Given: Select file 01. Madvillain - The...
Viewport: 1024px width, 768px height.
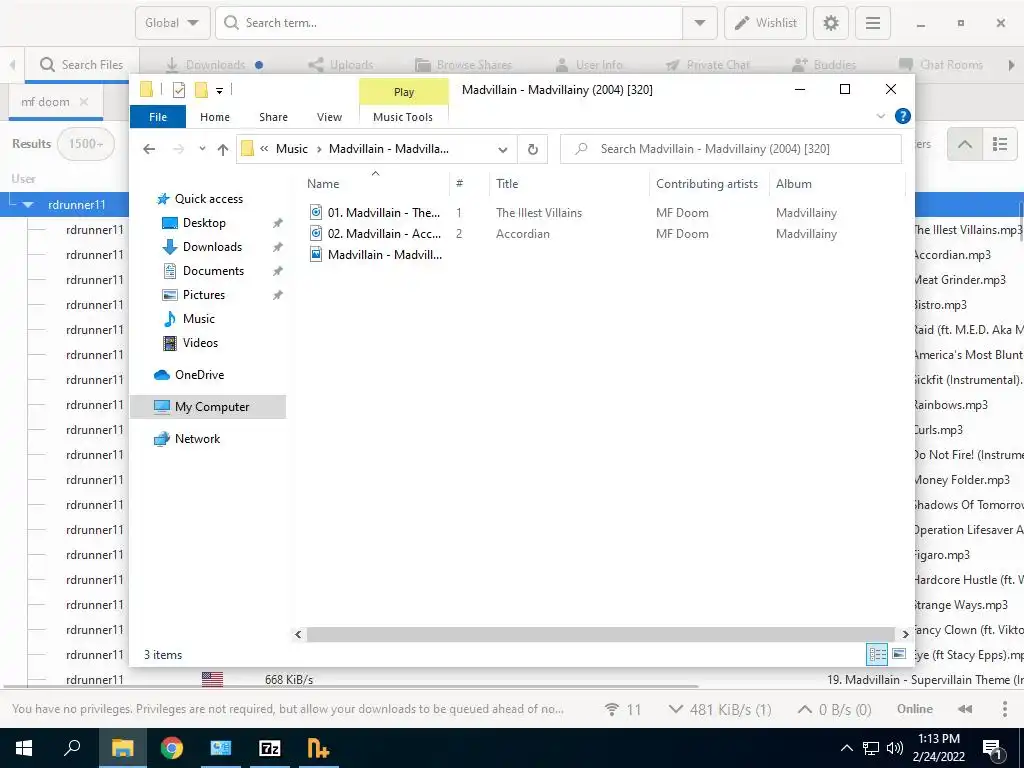Looking at the screenshot, I should coord(375,213).
